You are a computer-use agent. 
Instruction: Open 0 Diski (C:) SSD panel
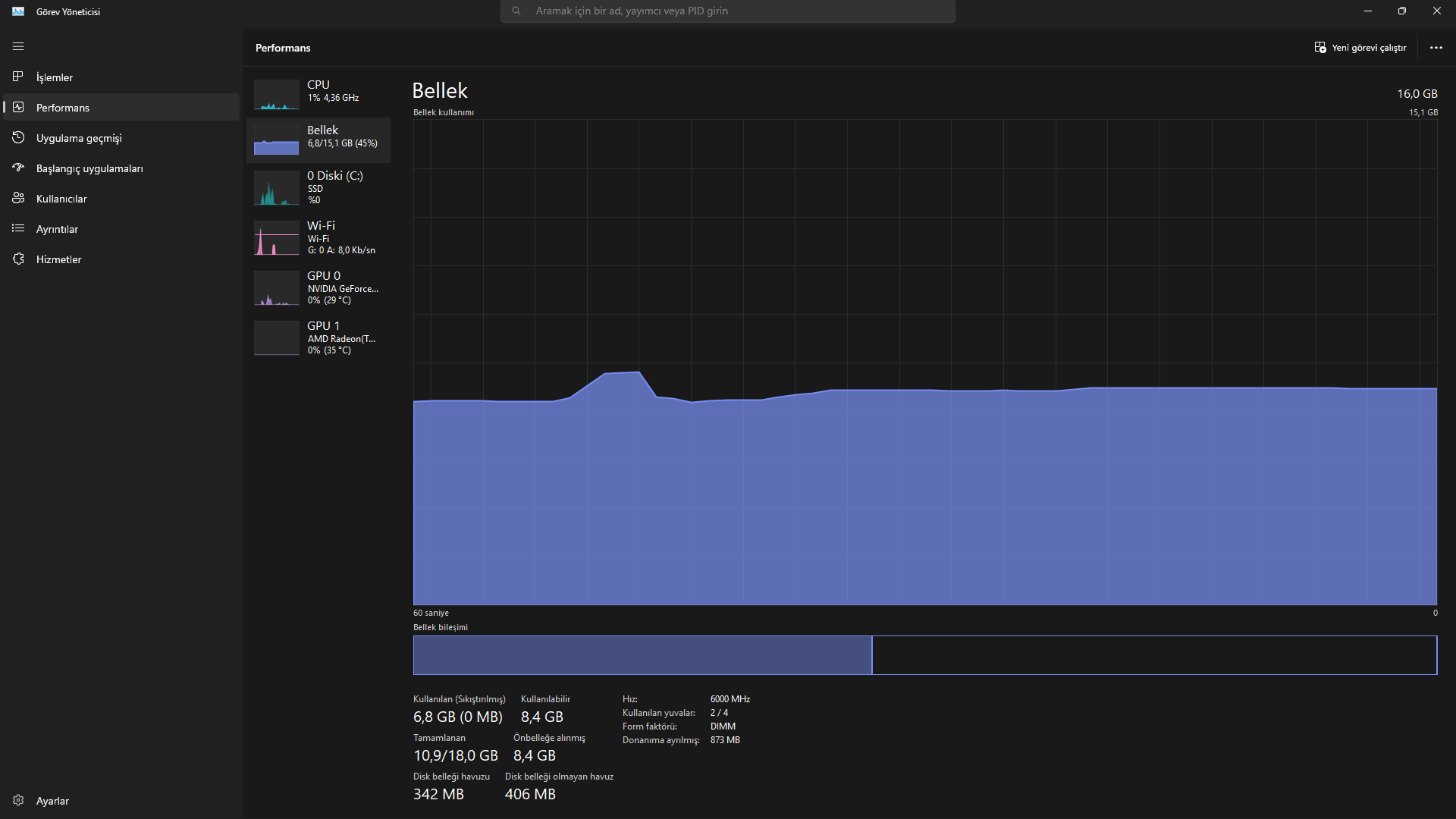(x=318, y=187)
